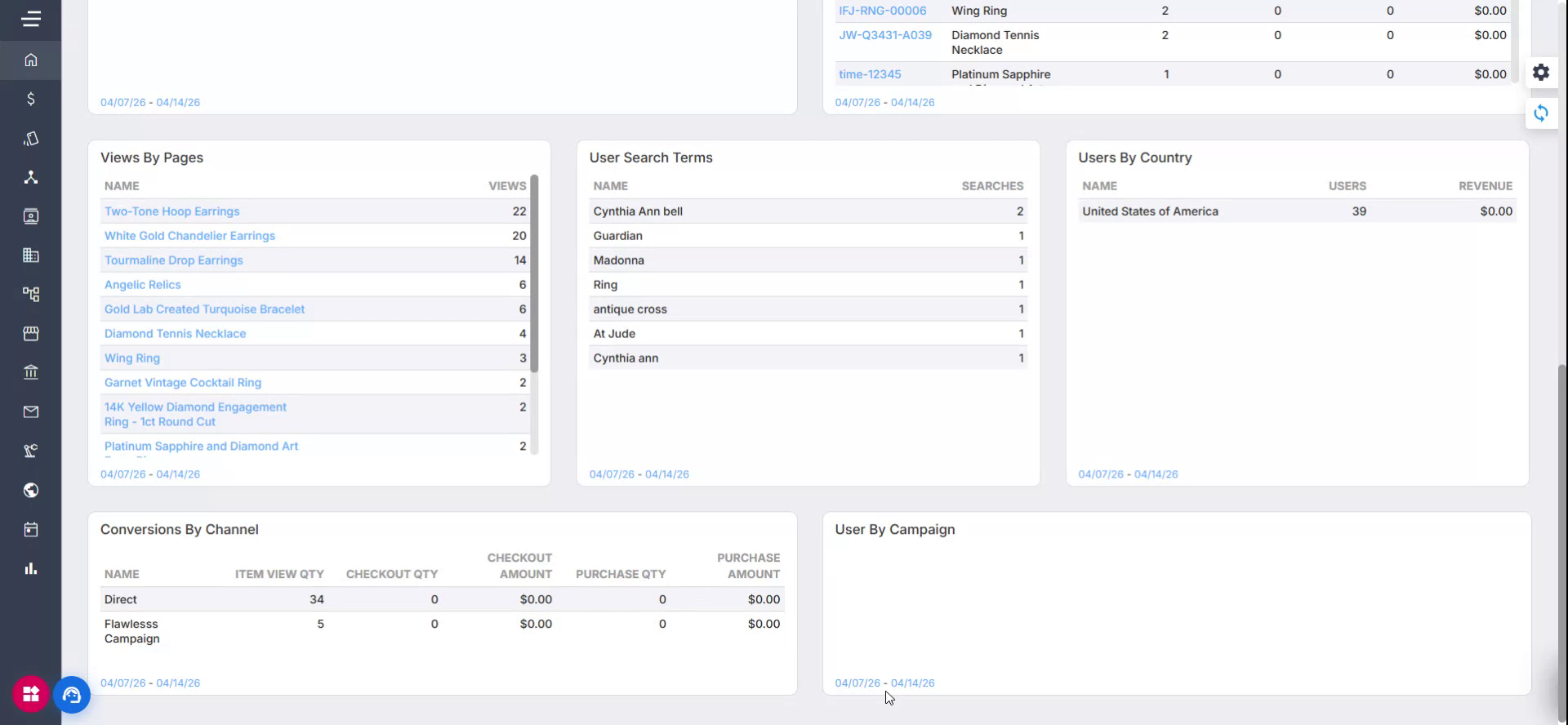Click the 'Conversions By Channel' card title
The image size is (1568, 725).
point(179,530)
